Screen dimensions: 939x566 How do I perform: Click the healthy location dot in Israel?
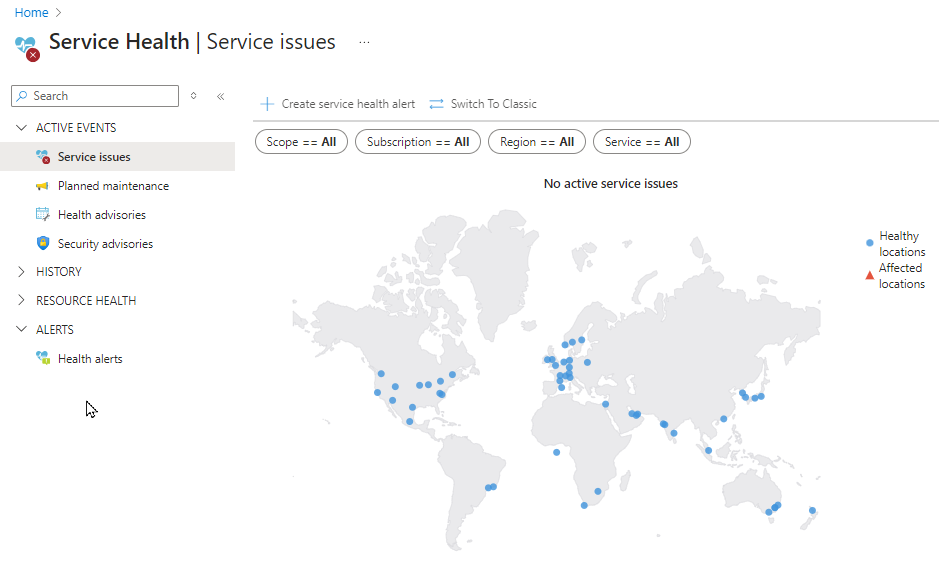(x=605, y=404)
